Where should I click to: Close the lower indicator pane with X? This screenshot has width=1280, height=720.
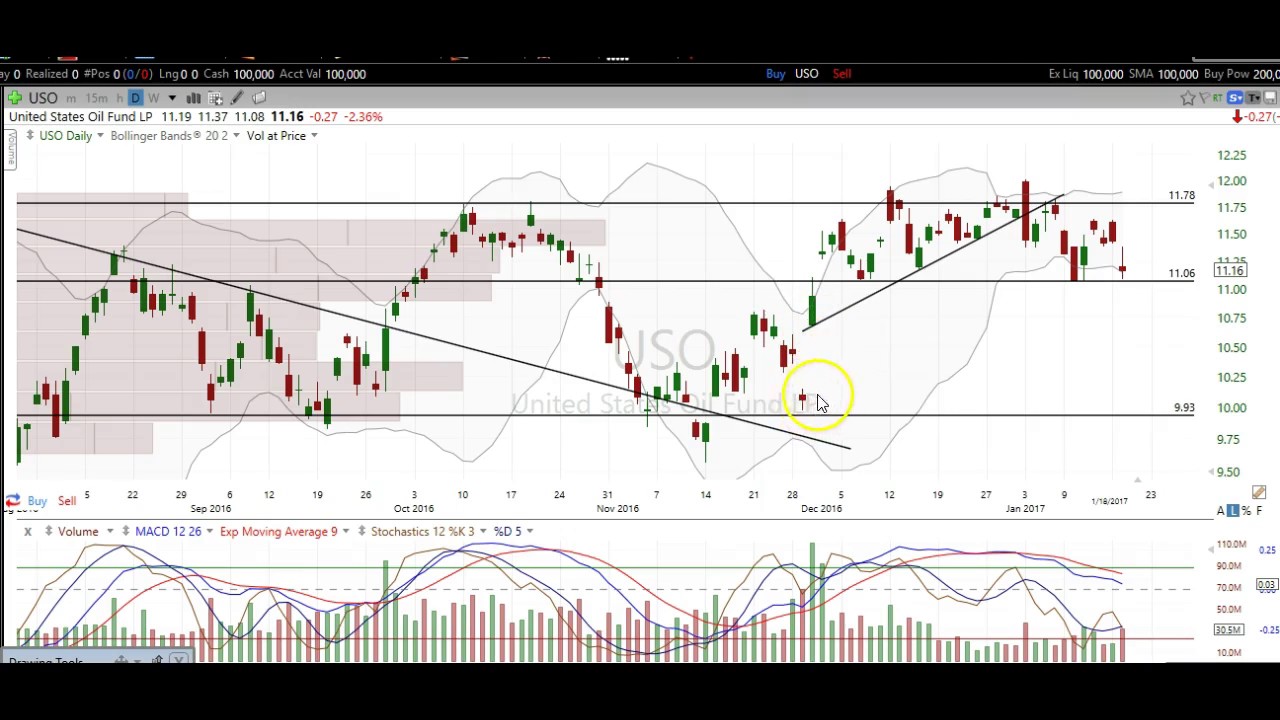coord(28,531)
